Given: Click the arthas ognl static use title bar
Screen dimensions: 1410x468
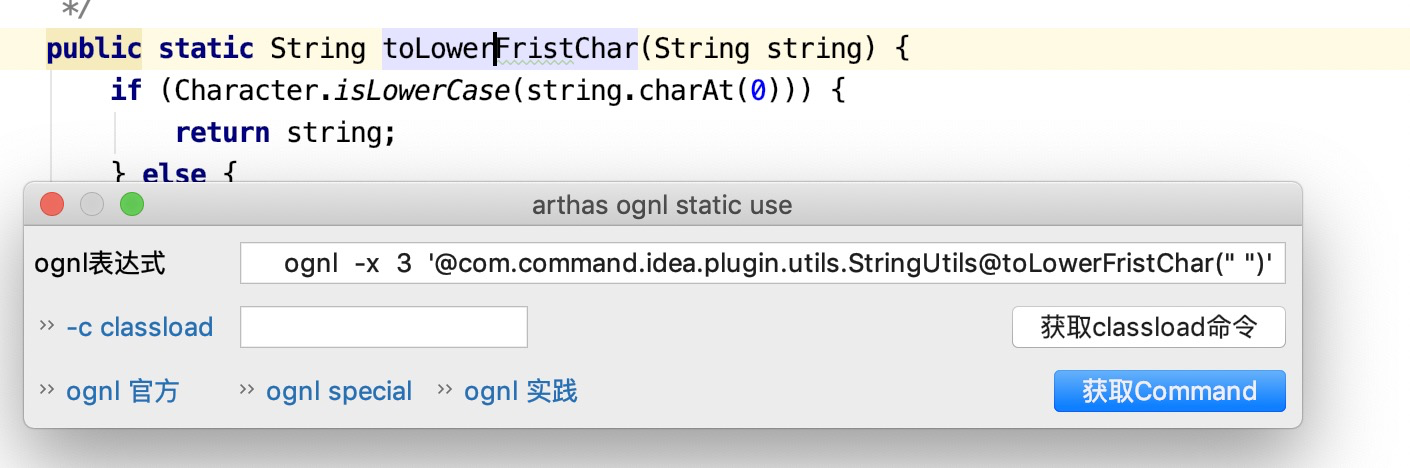Looking at the screenshot, I should click(x=662, y=206).
